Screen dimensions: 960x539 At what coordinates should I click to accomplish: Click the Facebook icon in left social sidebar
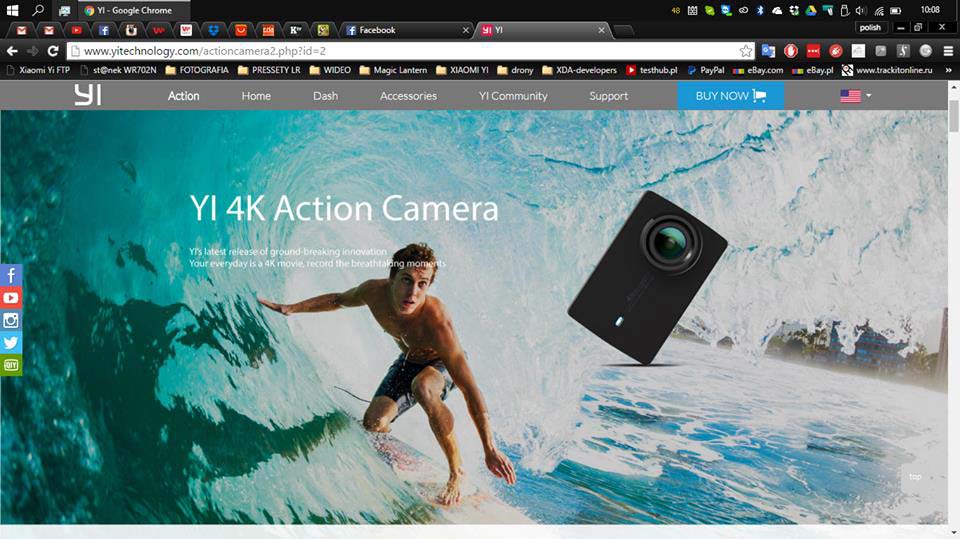click(x=11, y=275)
